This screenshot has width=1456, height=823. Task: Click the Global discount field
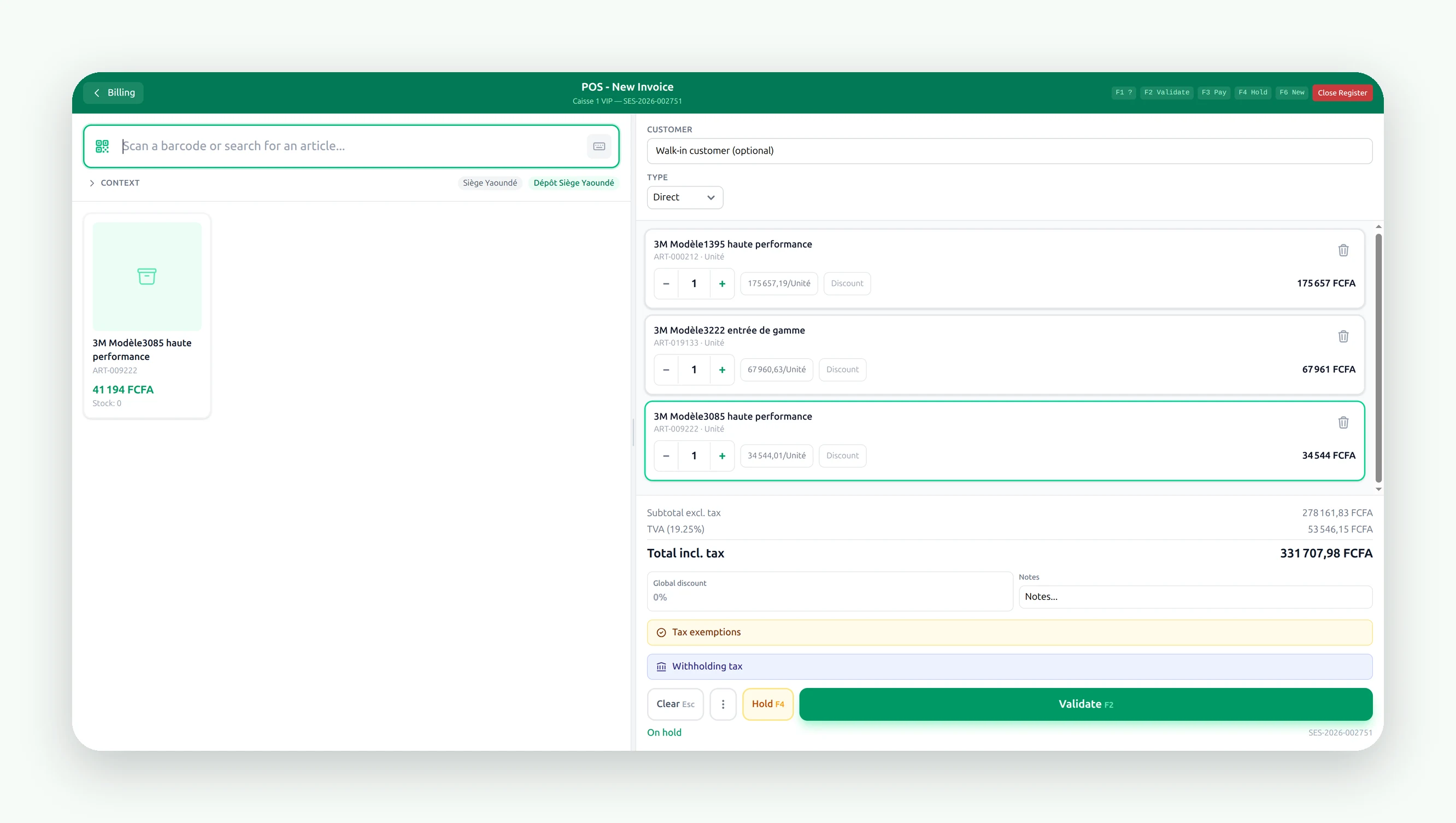[830, 591]
